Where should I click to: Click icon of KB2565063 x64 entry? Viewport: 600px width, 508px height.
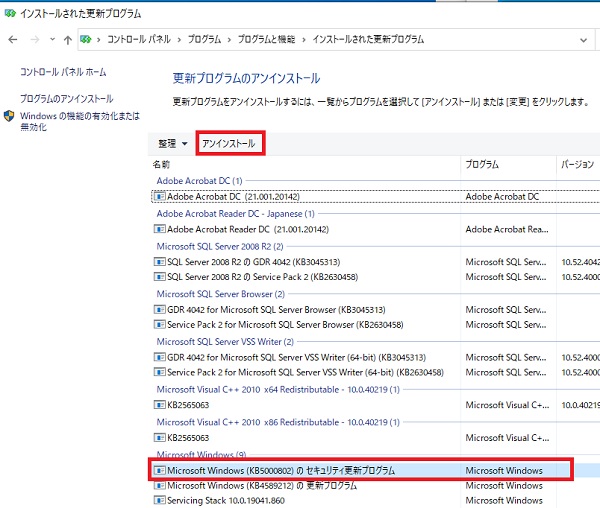pyautogui.click(x=160, y=405)
